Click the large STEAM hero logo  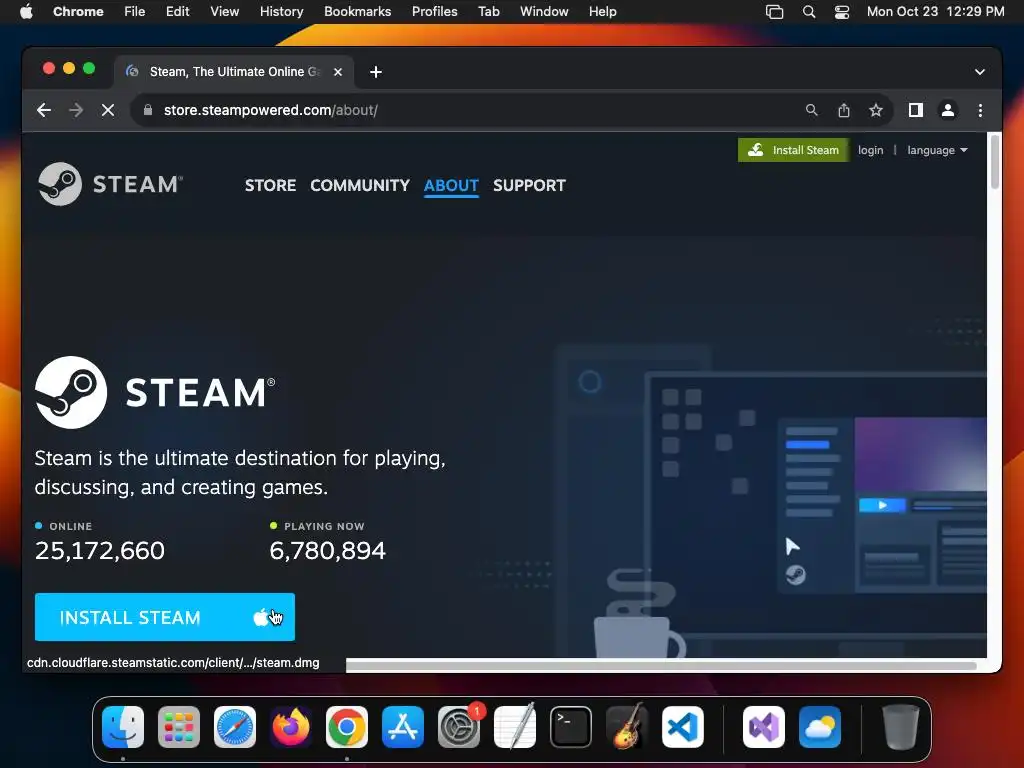click(x=155, y=392)
